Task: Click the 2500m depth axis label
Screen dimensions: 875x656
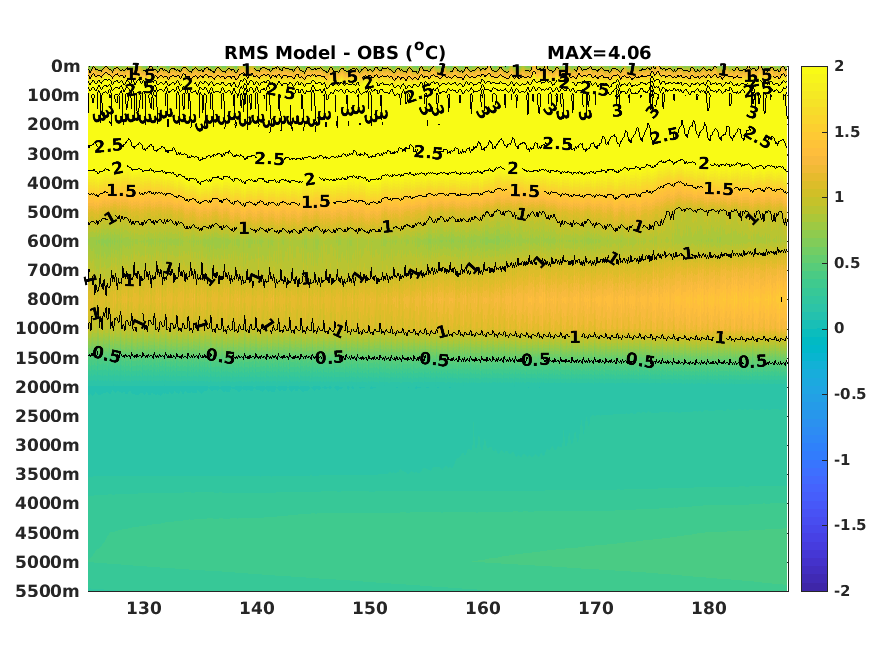Action: tap(48, 416)
